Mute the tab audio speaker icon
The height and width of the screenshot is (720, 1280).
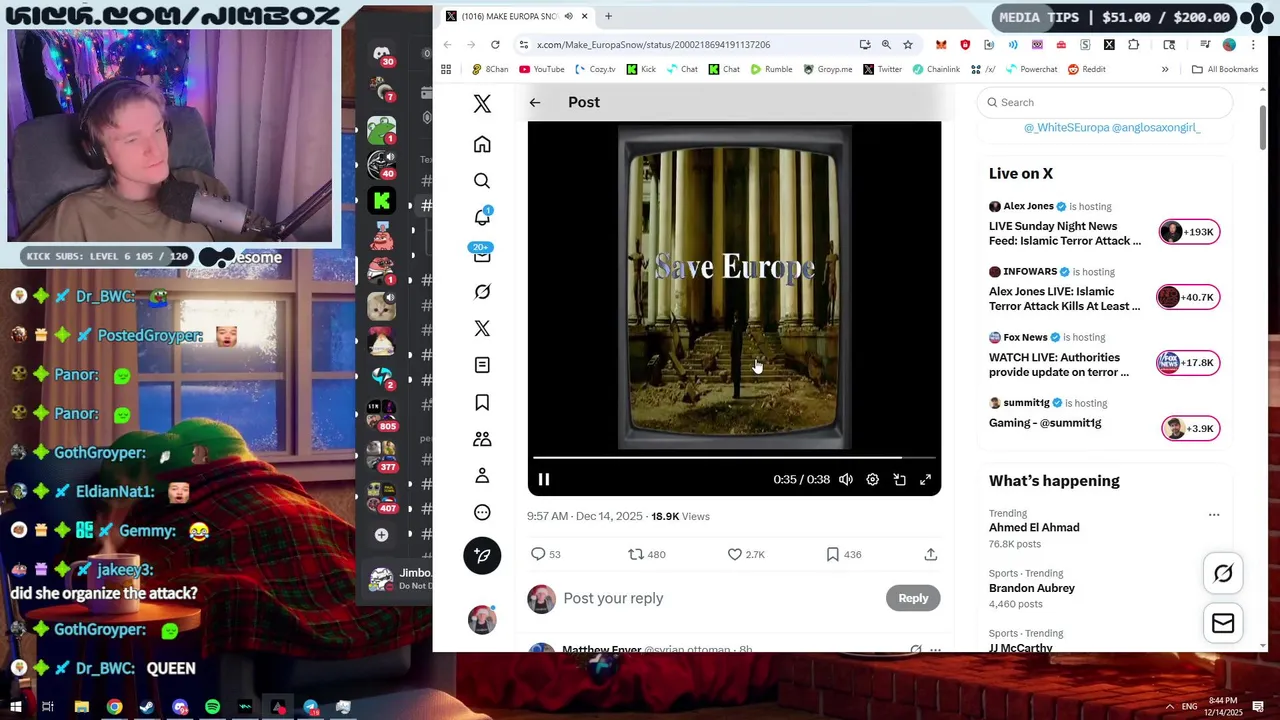point(568,16)
